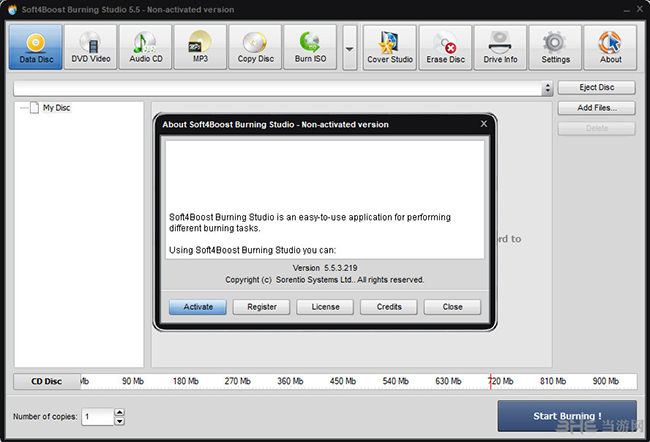Viewport: 650px width, 442px height.
Task: Close the About dialog with X
Action: (x=483, y=124)
